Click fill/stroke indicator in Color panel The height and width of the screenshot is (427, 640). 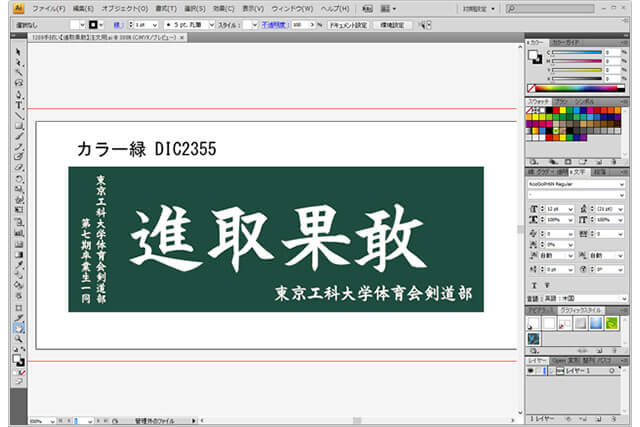point(535,57)
